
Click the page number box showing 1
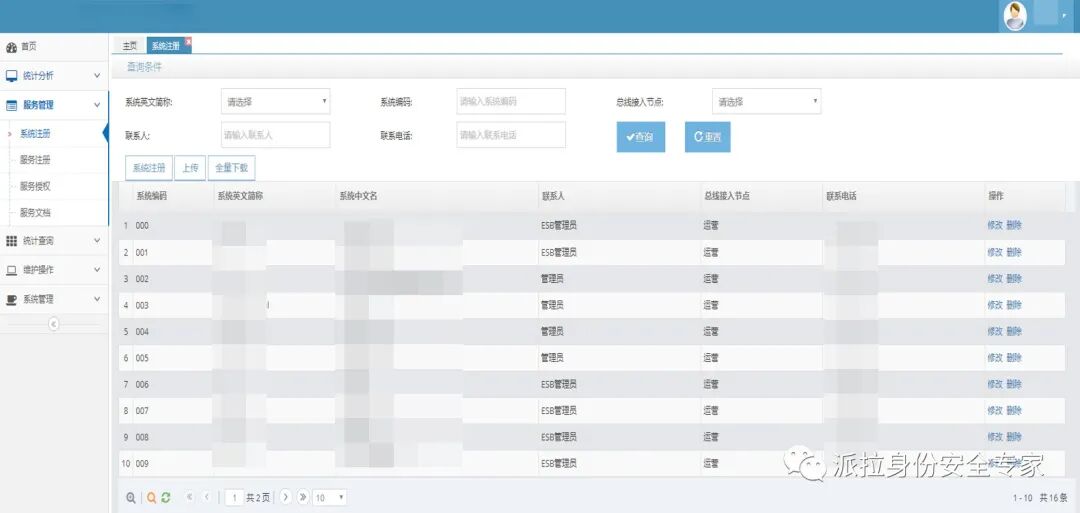point(234,497)
